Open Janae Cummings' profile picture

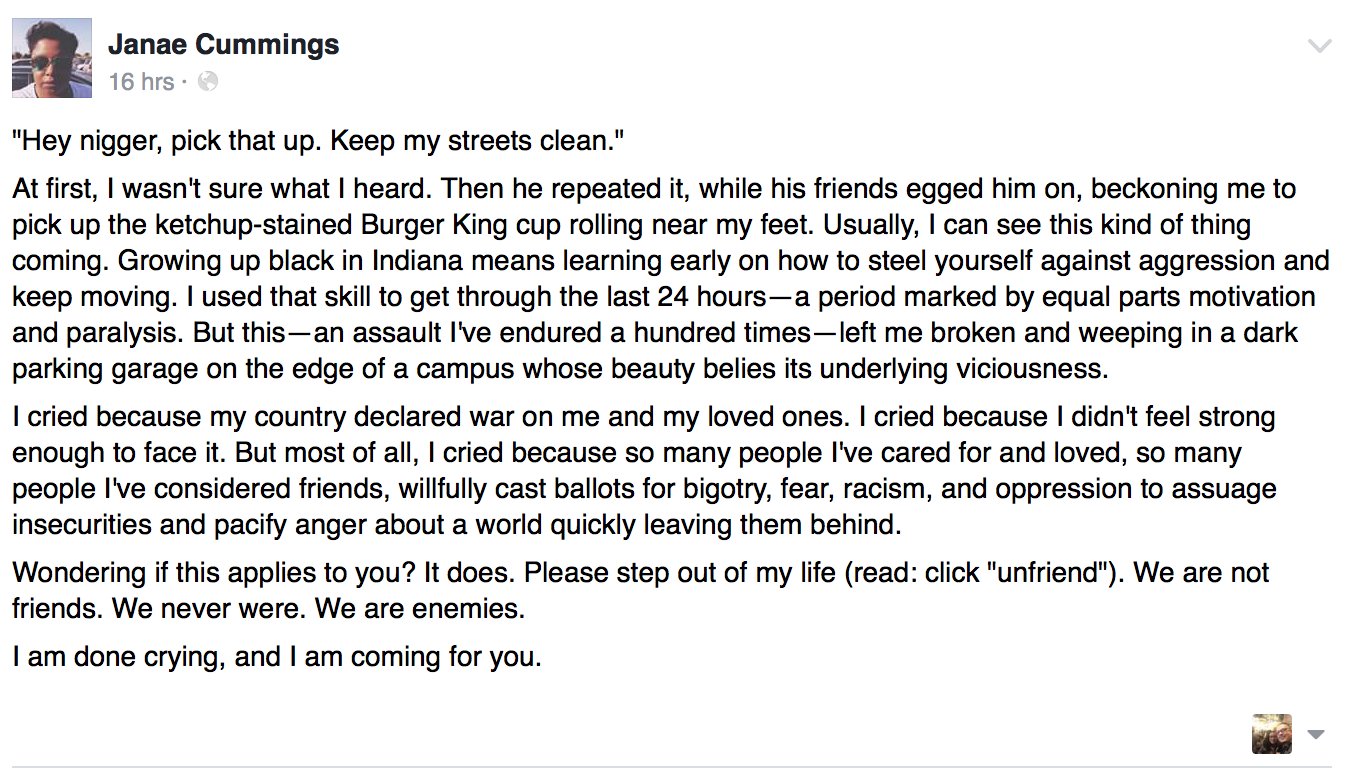(x=52, y=58)
